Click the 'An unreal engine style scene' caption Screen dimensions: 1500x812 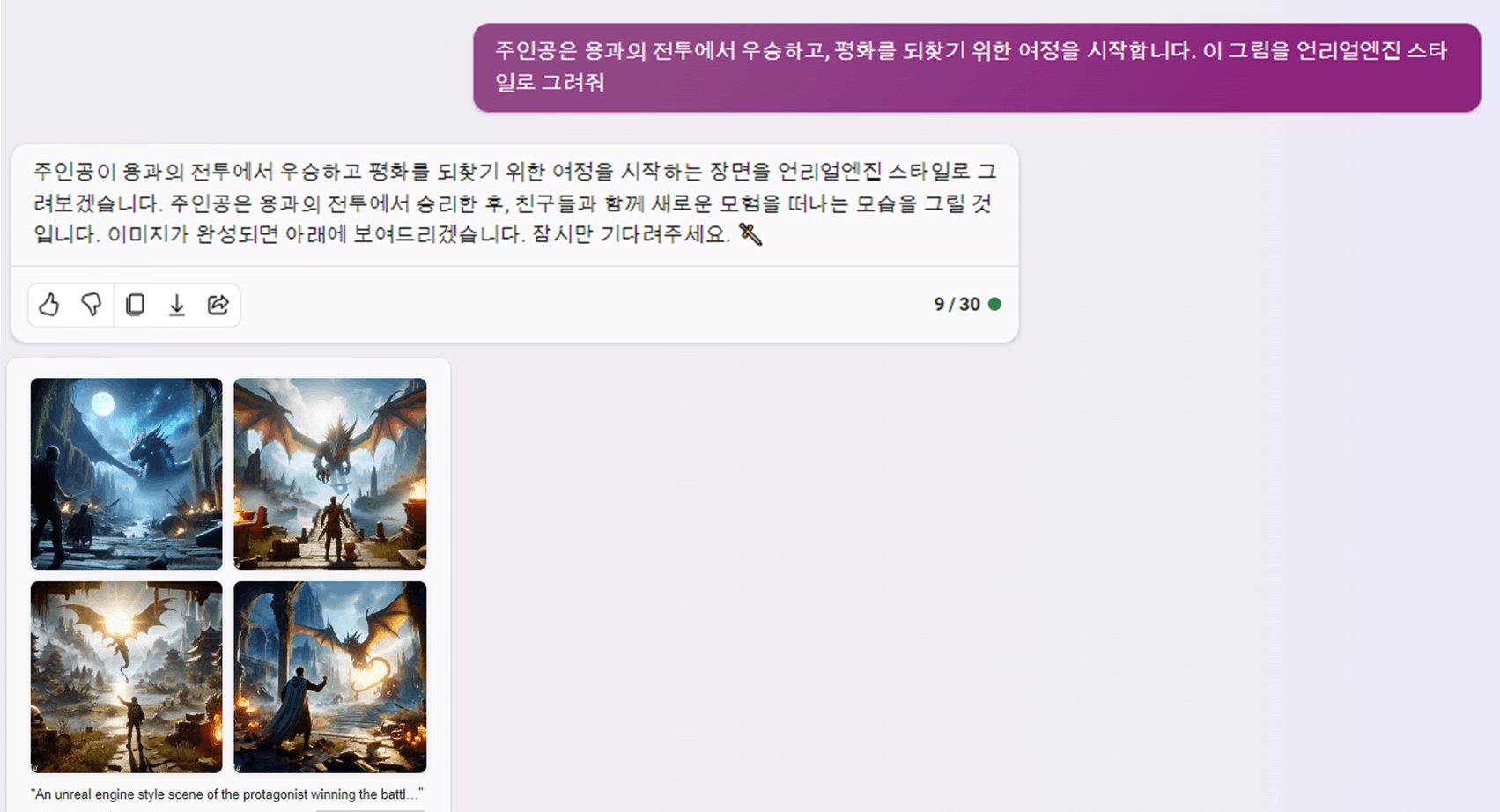226,794
